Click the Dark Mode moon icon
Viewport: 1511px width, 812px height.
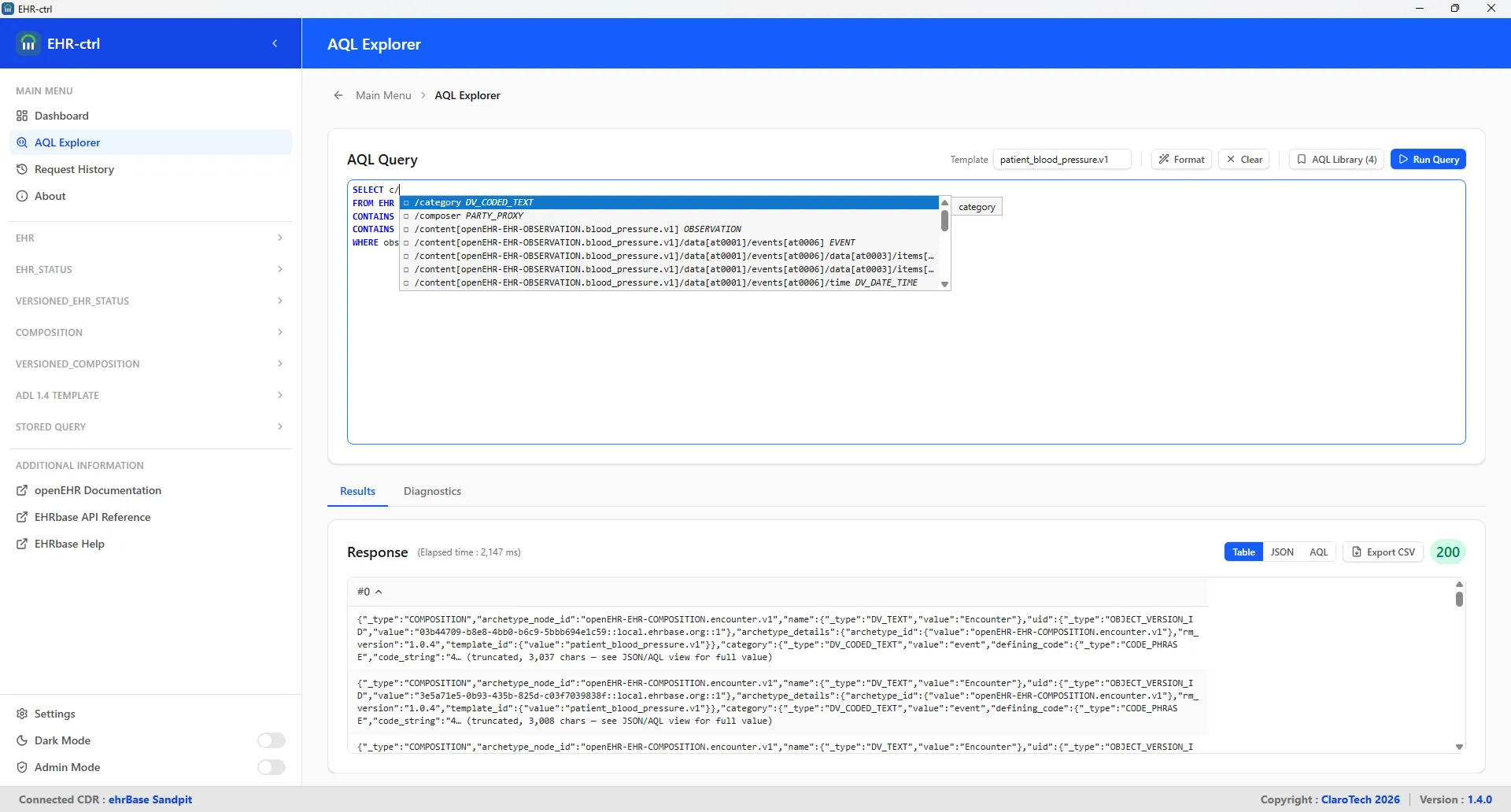click(22, 740)
